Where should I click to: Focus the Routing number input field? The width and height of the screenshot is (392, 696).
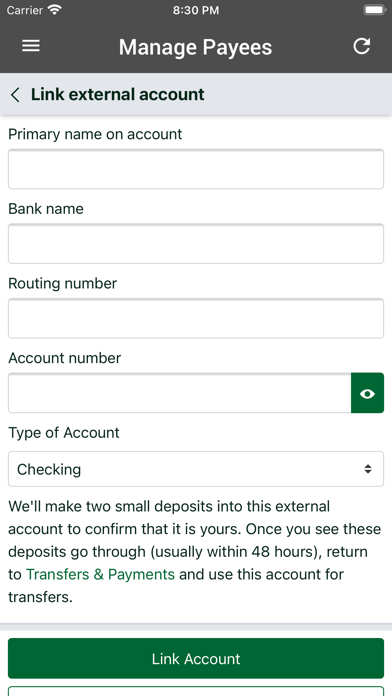click(196, 318)
